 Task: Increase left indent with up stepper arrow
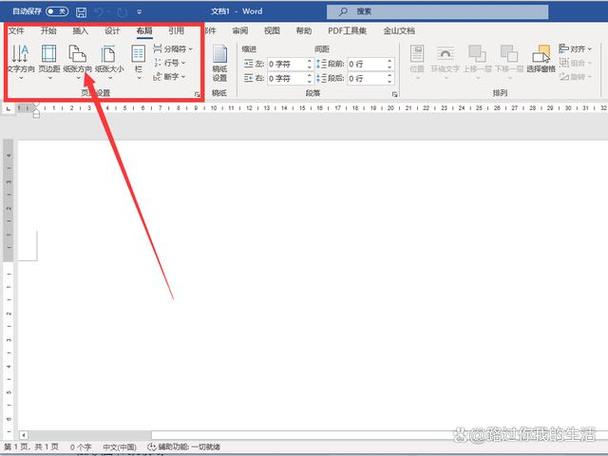click(x=309, y=61)
